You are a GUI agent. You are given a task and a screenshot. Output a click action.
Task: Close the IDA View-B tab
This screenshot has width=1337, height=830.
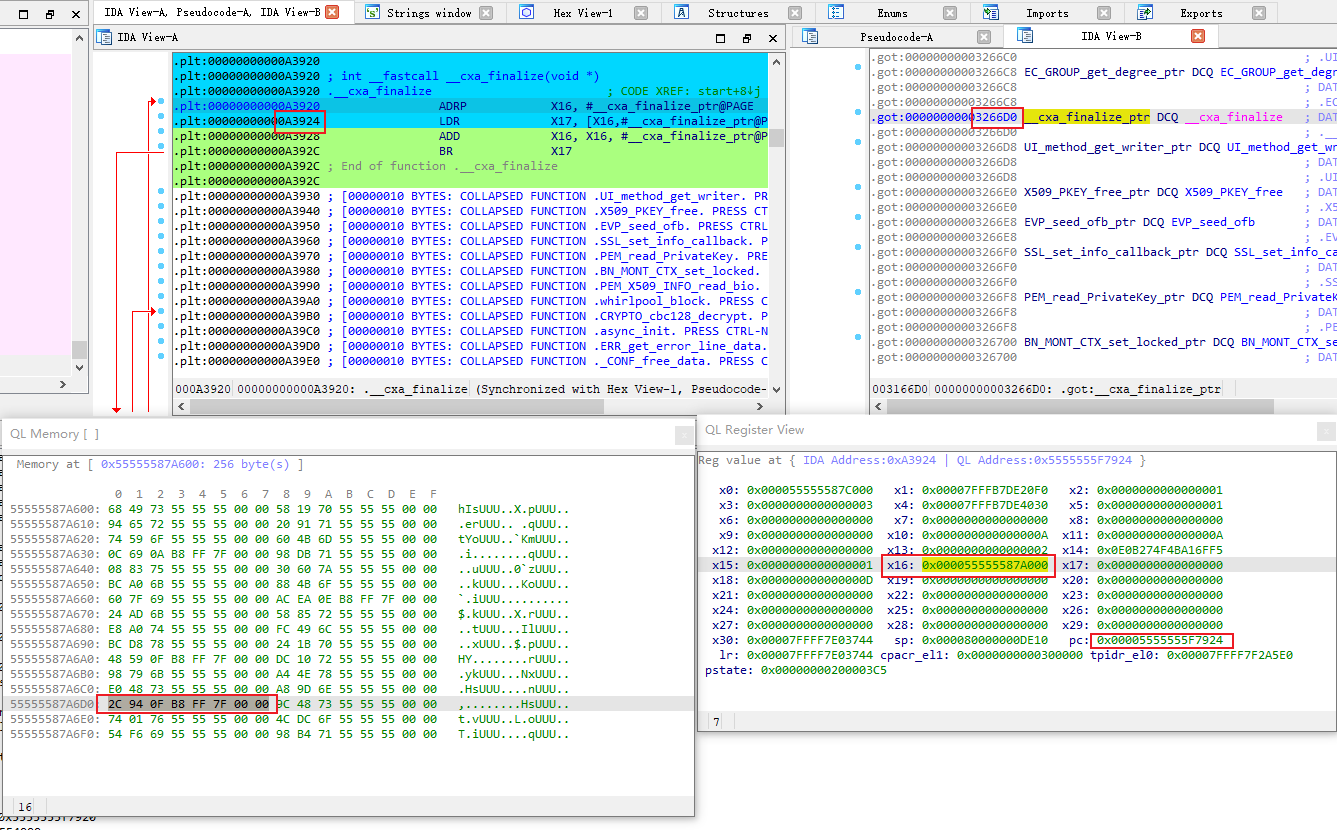[1197, 36]
